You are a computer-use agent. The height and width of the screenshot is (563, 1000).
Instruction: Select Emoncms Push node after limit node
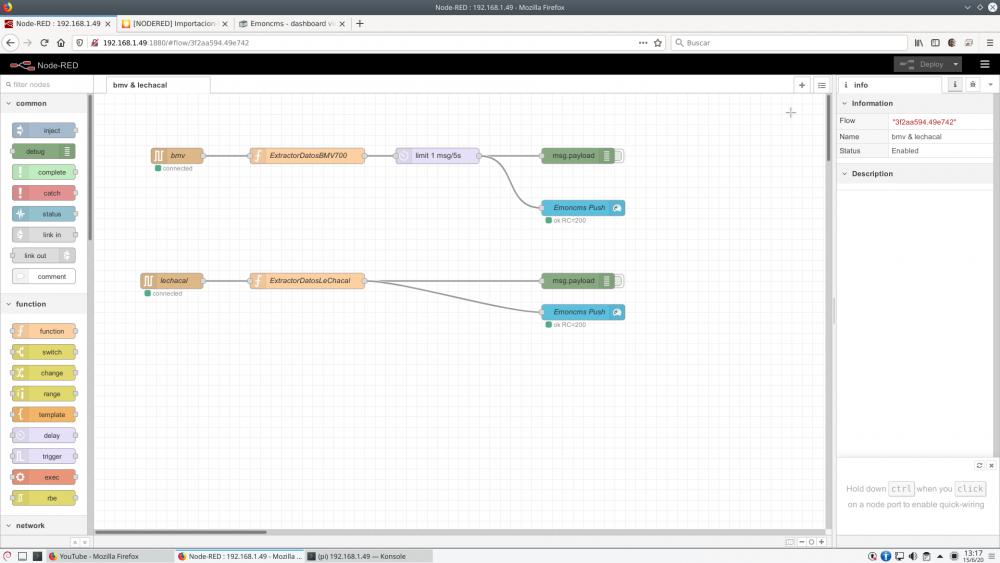click(583, 208)
